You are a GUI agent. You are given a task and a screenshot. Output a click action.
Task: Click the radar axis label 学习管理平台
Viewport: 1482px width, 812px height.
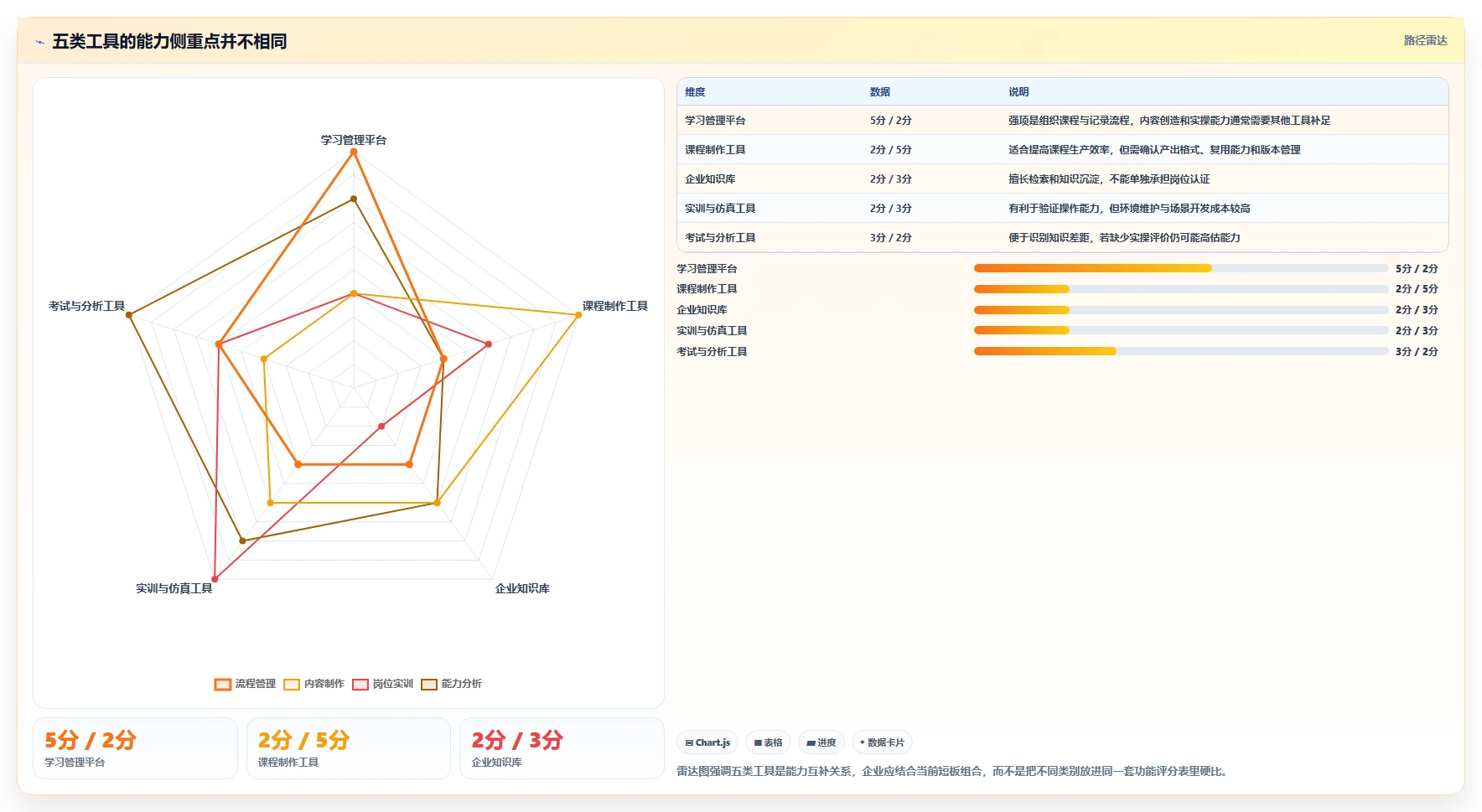pos(354,140)
